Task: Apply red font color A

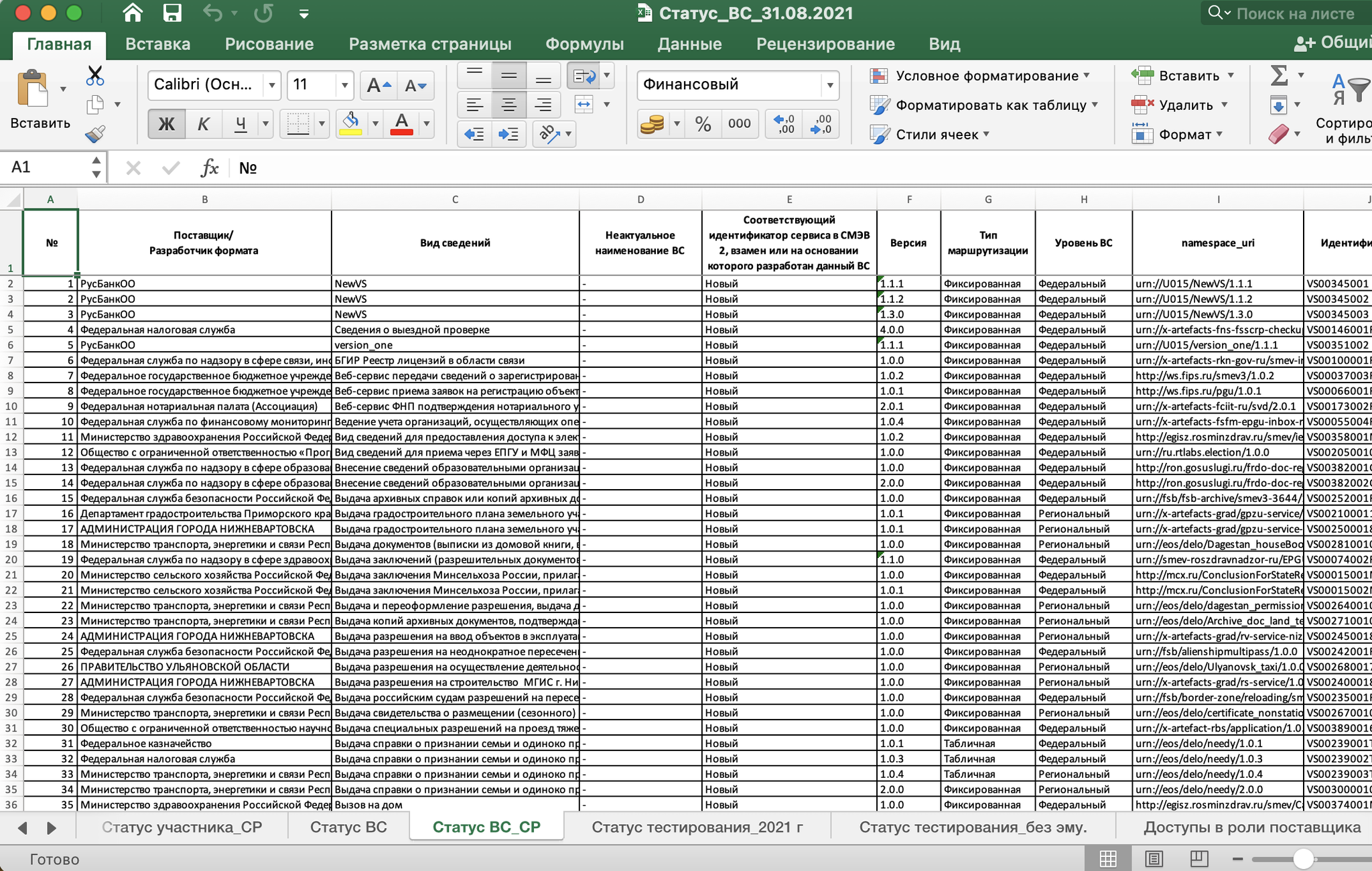Action: (401, 124)
